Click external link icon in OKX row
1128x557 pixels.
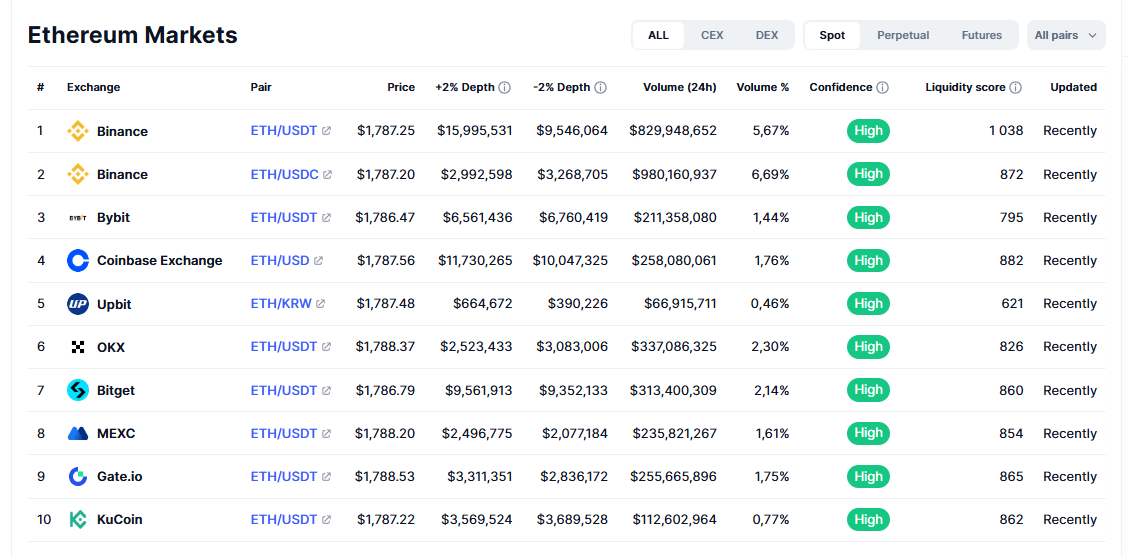(327, 347)
